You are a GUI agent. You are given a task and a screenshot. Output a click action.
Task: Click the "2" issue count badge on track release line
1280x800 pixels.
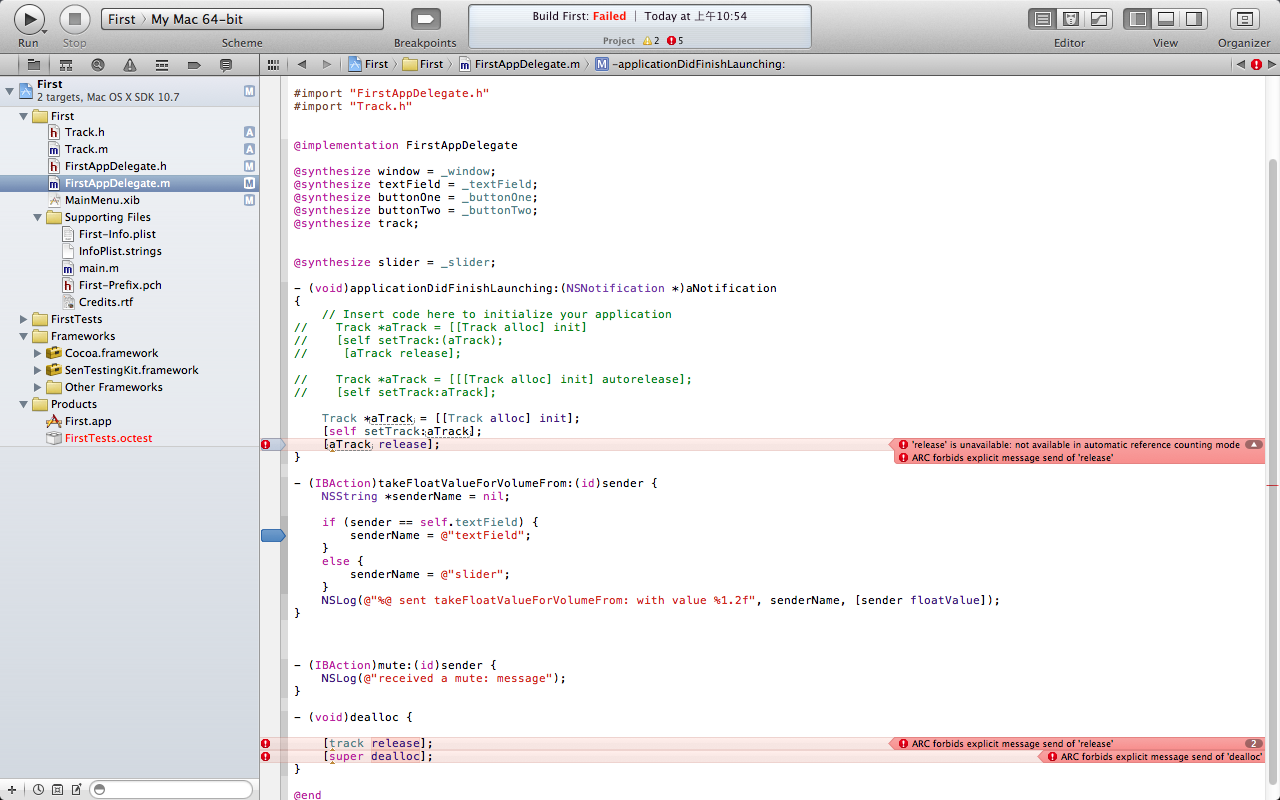pyautogui.click(x=1254, y=743)
